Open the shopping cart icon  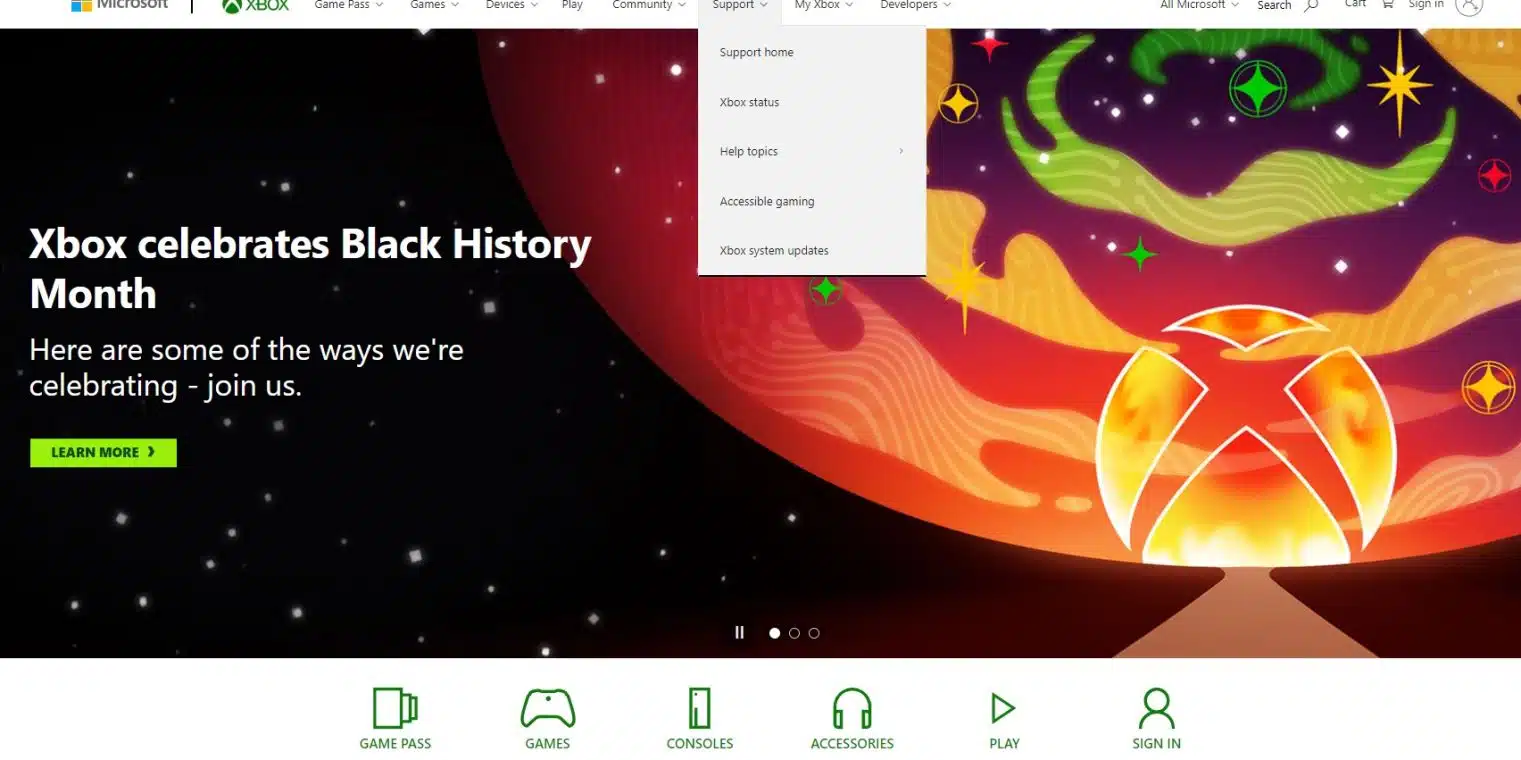coord(1387,4)
